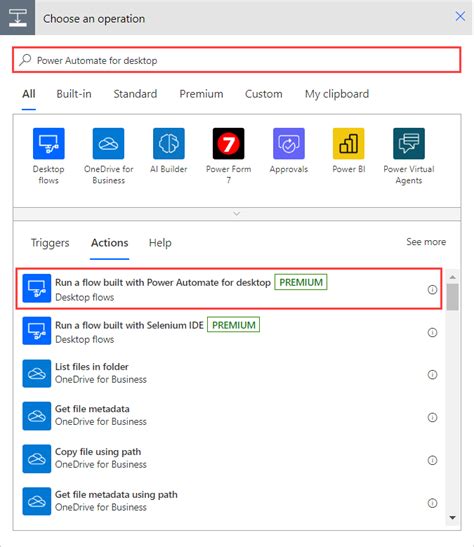Switch to the Standard tab
This screenshot has height=547, width=474.
pyautogui.click(x=135, y=94)
